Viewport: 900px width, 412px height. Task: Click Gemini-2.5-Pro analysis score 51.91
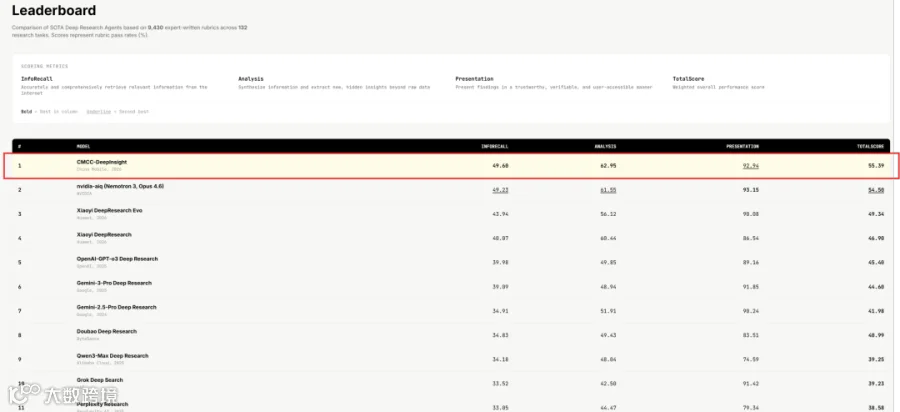608,311
